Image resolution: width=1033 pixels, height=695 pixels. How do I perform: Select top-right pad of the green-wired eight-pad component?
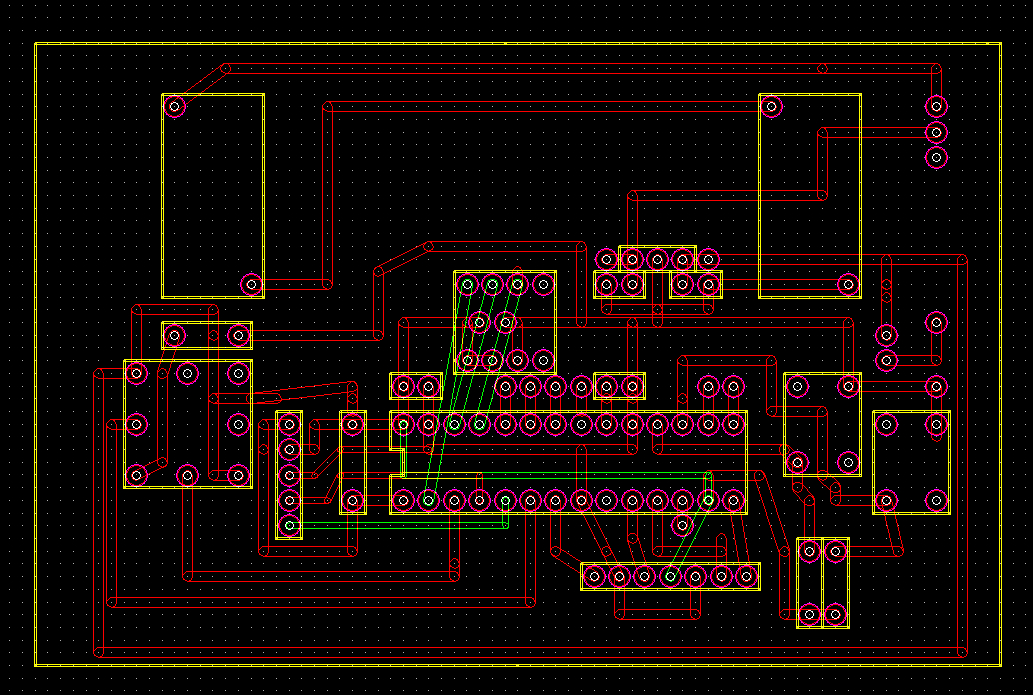[543, 285]
